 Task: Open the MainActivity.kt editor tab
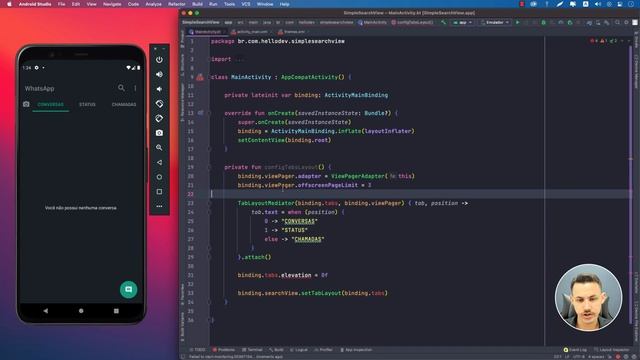(x=207, y=32)
